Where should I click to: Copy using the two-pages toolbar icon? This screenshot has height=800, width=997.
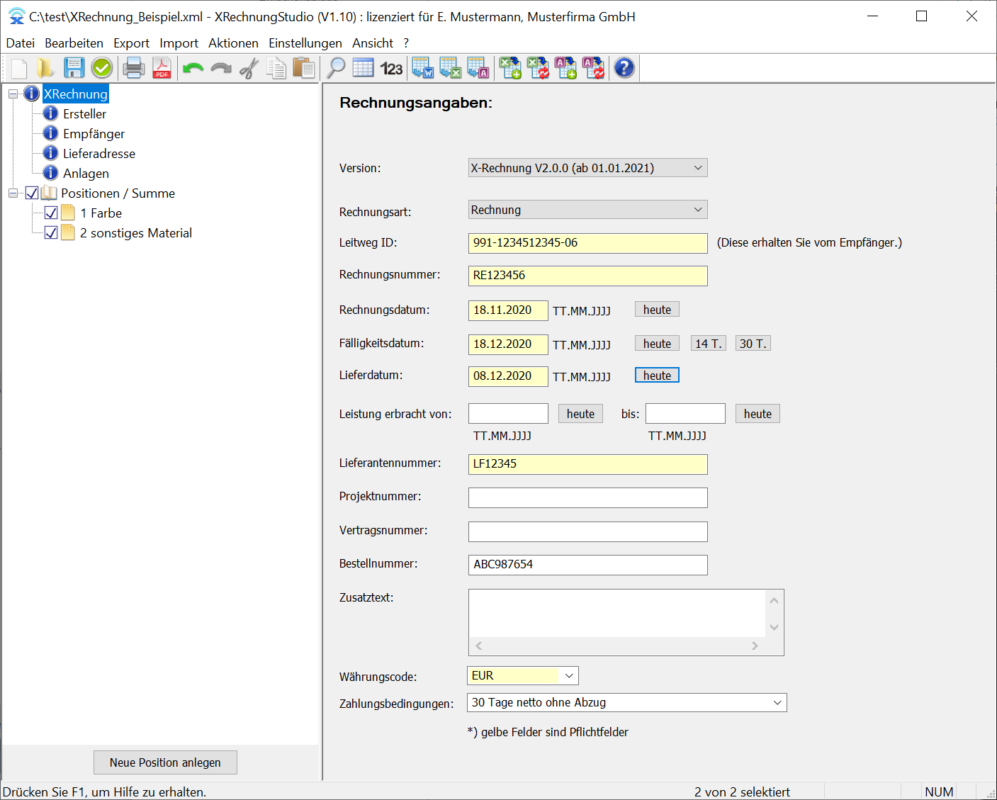point(277,68)
